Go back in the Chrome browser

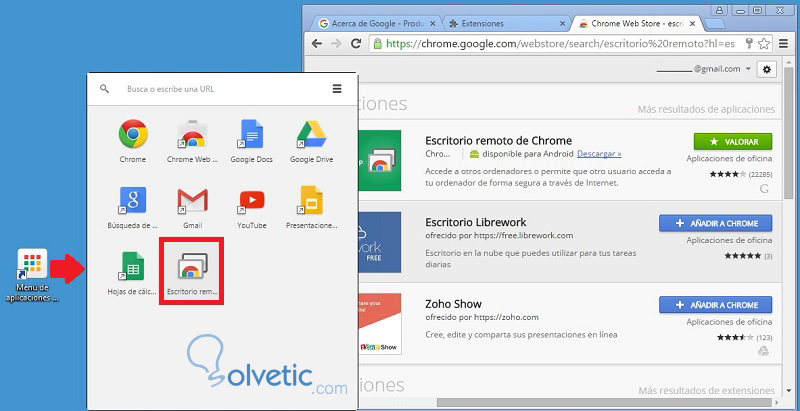tap(316, 44)
